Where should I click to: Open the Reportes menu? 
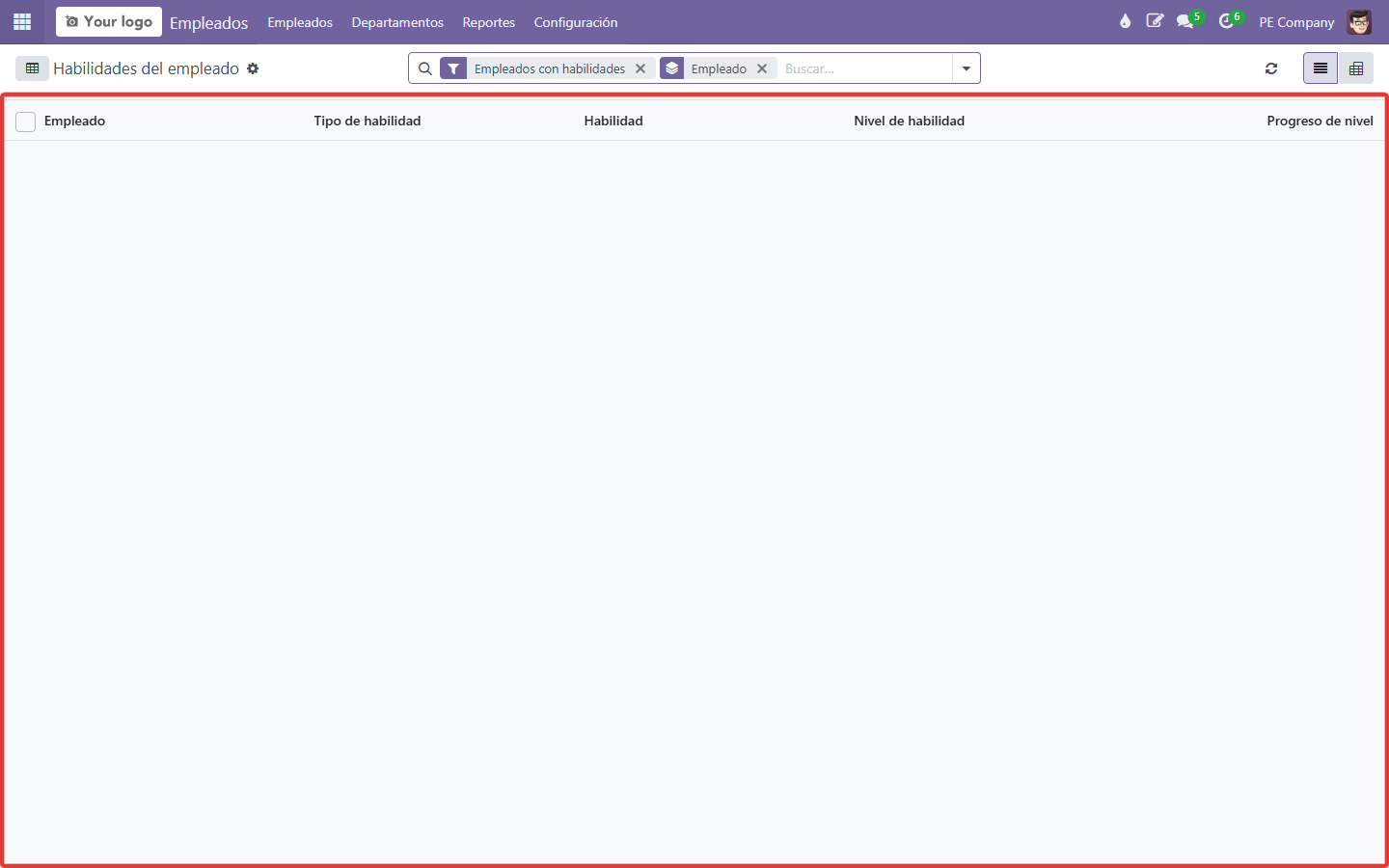pyautogui.click(x=489, y=22)
